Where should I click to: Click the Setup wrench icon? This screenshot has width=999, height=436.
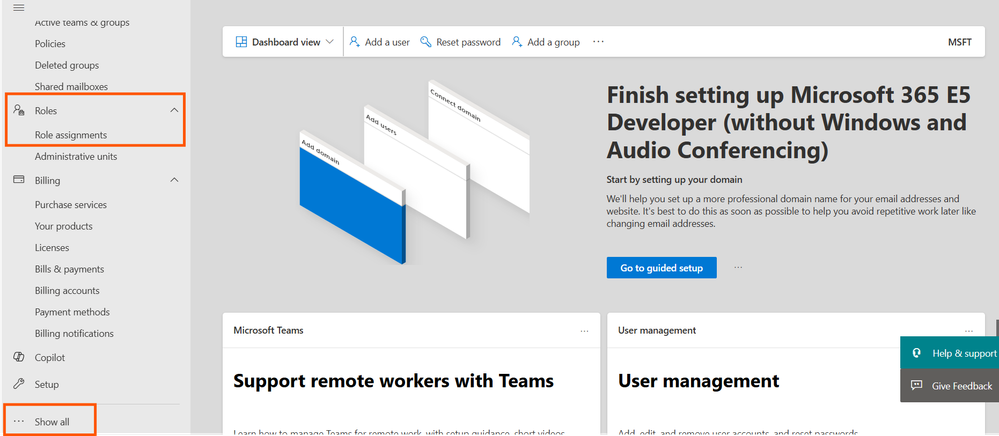tap(19, 384)
